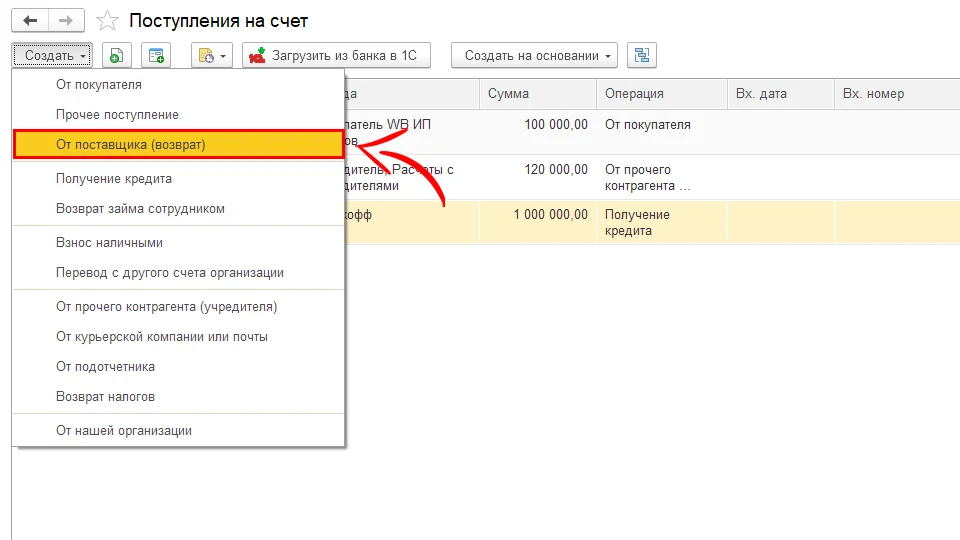Viewport: 960px width, 540px height.
Task: Choose От покупателя from the menu
Action: (x=99, y=85)
